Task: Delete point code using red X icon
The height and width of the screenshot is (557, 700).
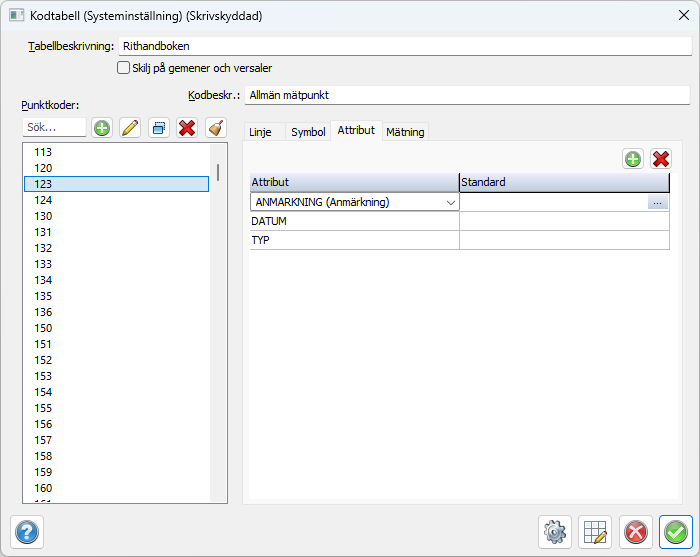Action: click(x=186, y=128)
